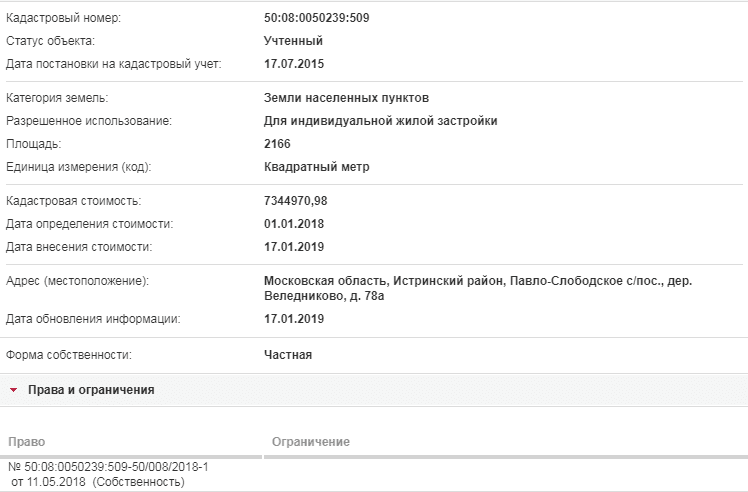
Task: Click the cadastral value 7344970,98
Action: 296,201
